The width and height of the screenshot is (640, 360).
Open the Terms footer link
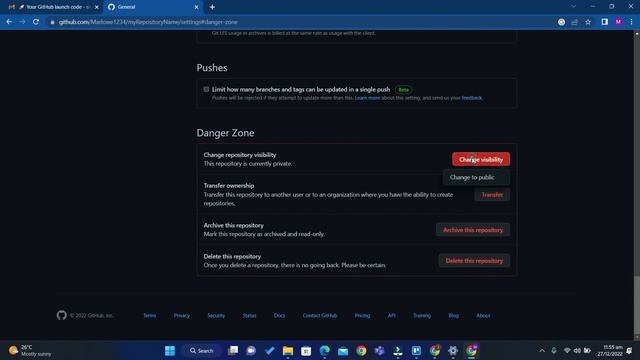pyautogui.click(x=150, y=316)
